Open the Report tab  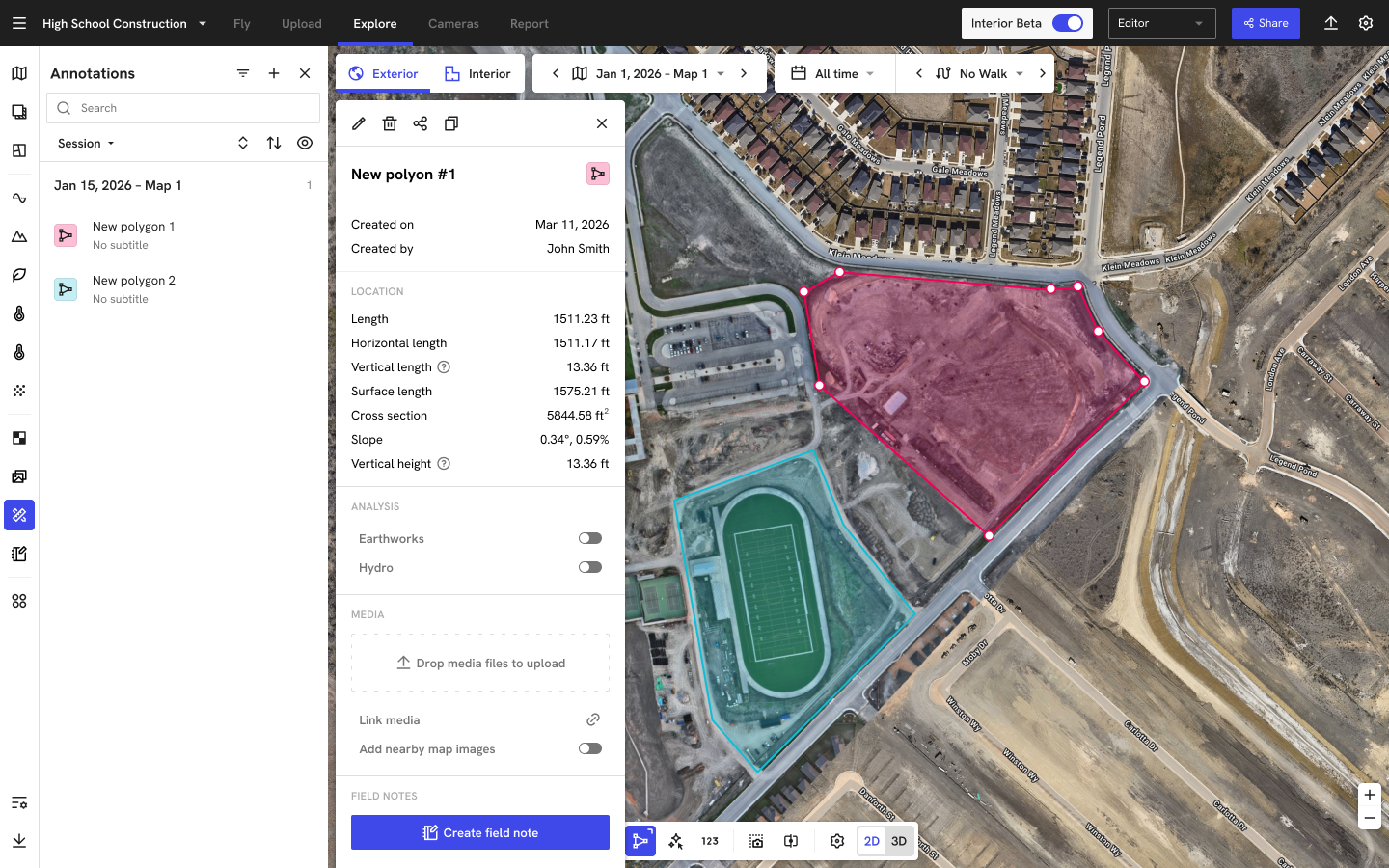coord(529,23)
